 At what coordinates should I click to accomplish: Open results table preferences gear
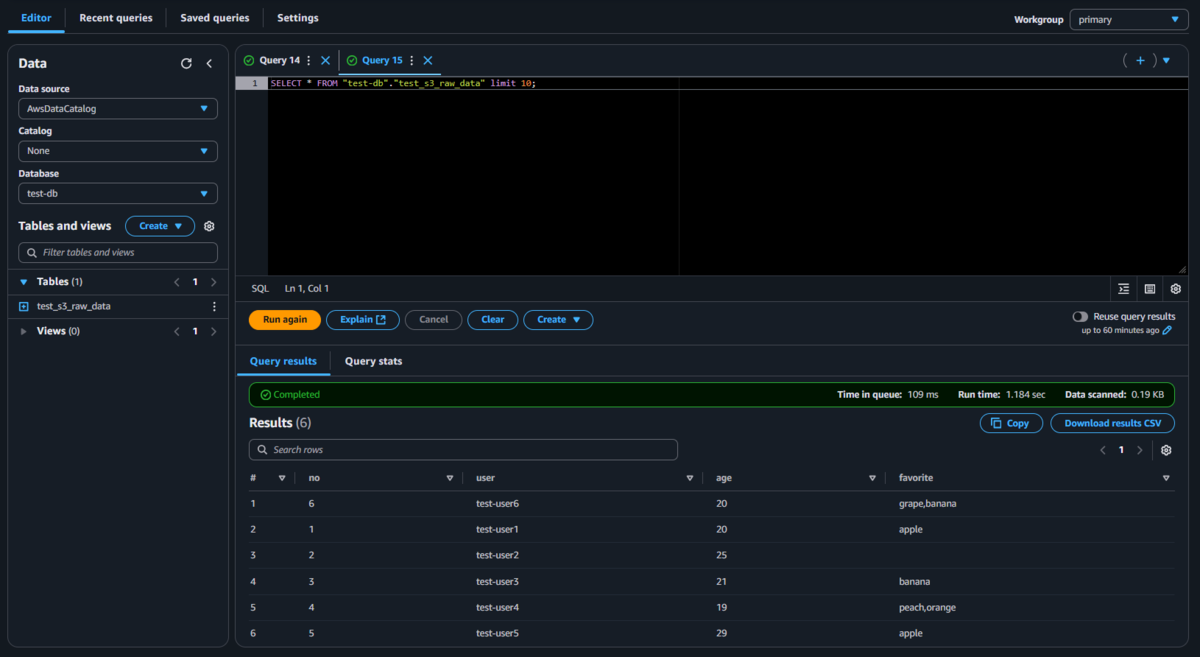tap(1166, 450)
